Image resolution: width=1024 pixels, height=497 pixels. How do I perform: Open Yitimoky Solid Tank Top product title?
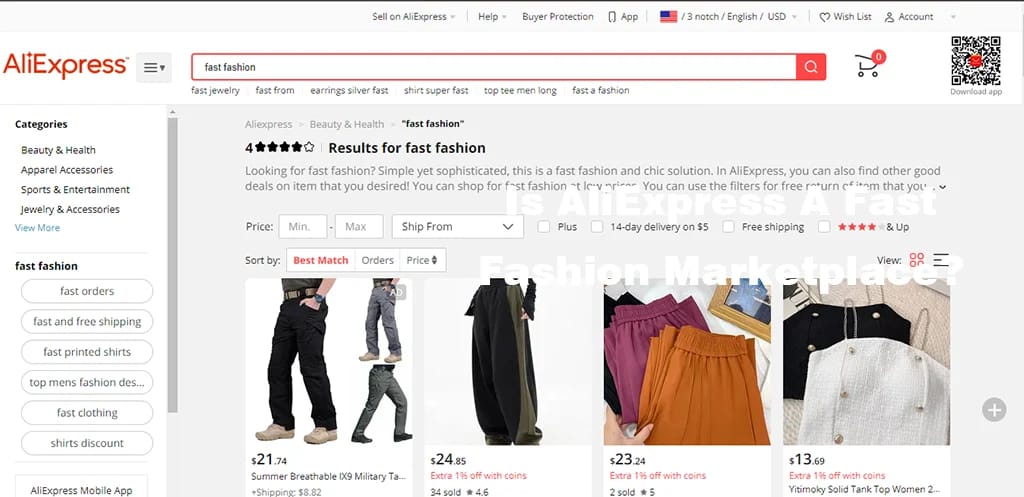(865, 489)
